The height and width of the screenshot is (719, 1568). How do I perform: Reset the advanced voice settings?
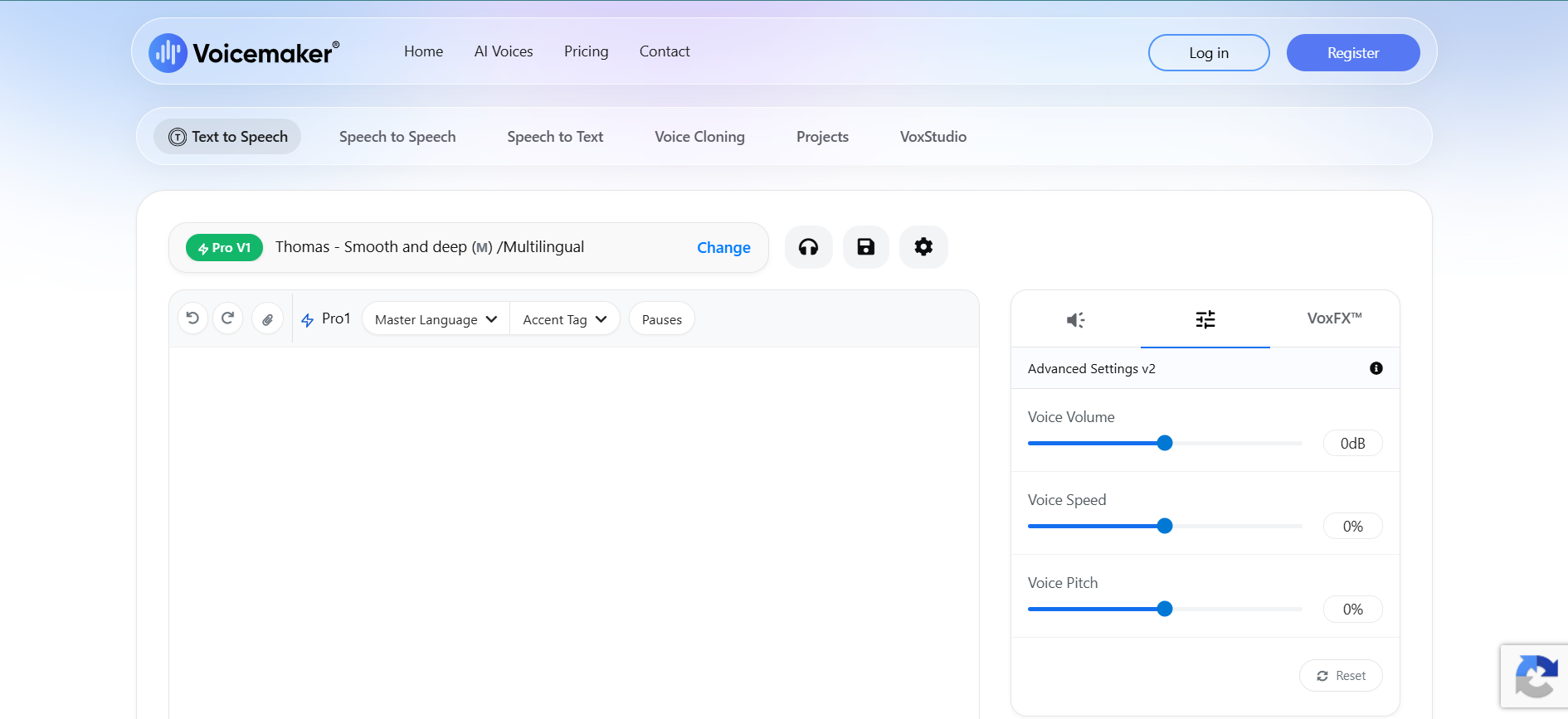point(1341,676)
